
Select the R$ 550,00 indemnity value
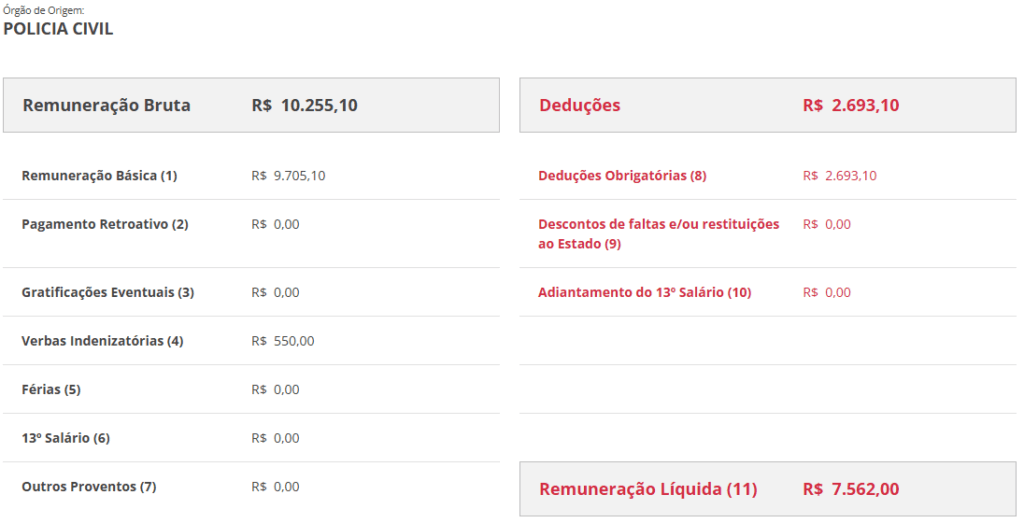(283, 341)
